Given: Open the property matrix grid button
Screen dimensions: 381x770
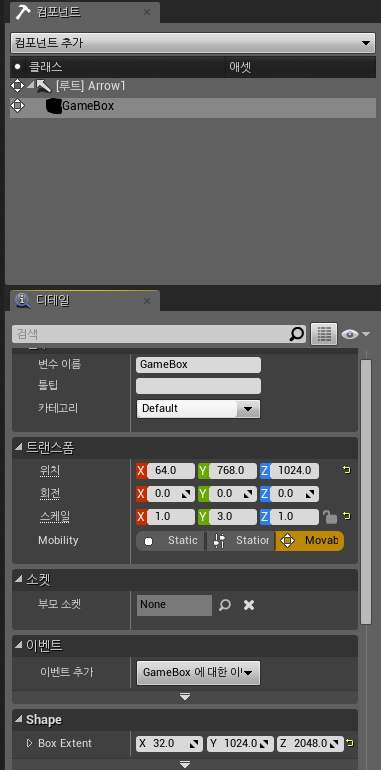Looking at the screenshot, I should click(x=324, y=334).
